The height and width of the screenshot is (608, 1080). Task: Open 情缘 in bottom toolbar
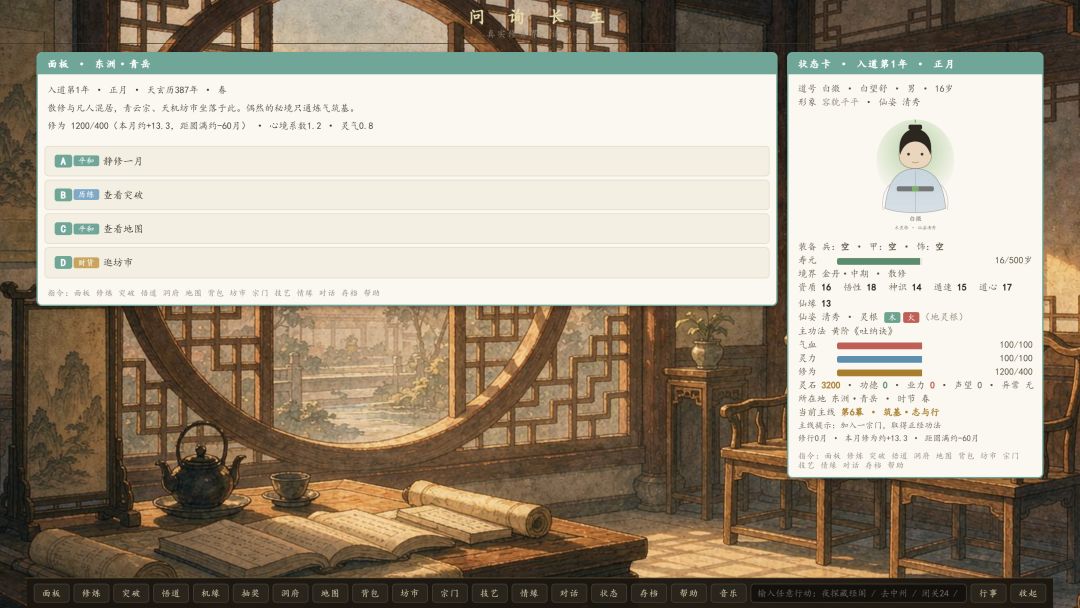pyautogui.click(x=529, y=593)
